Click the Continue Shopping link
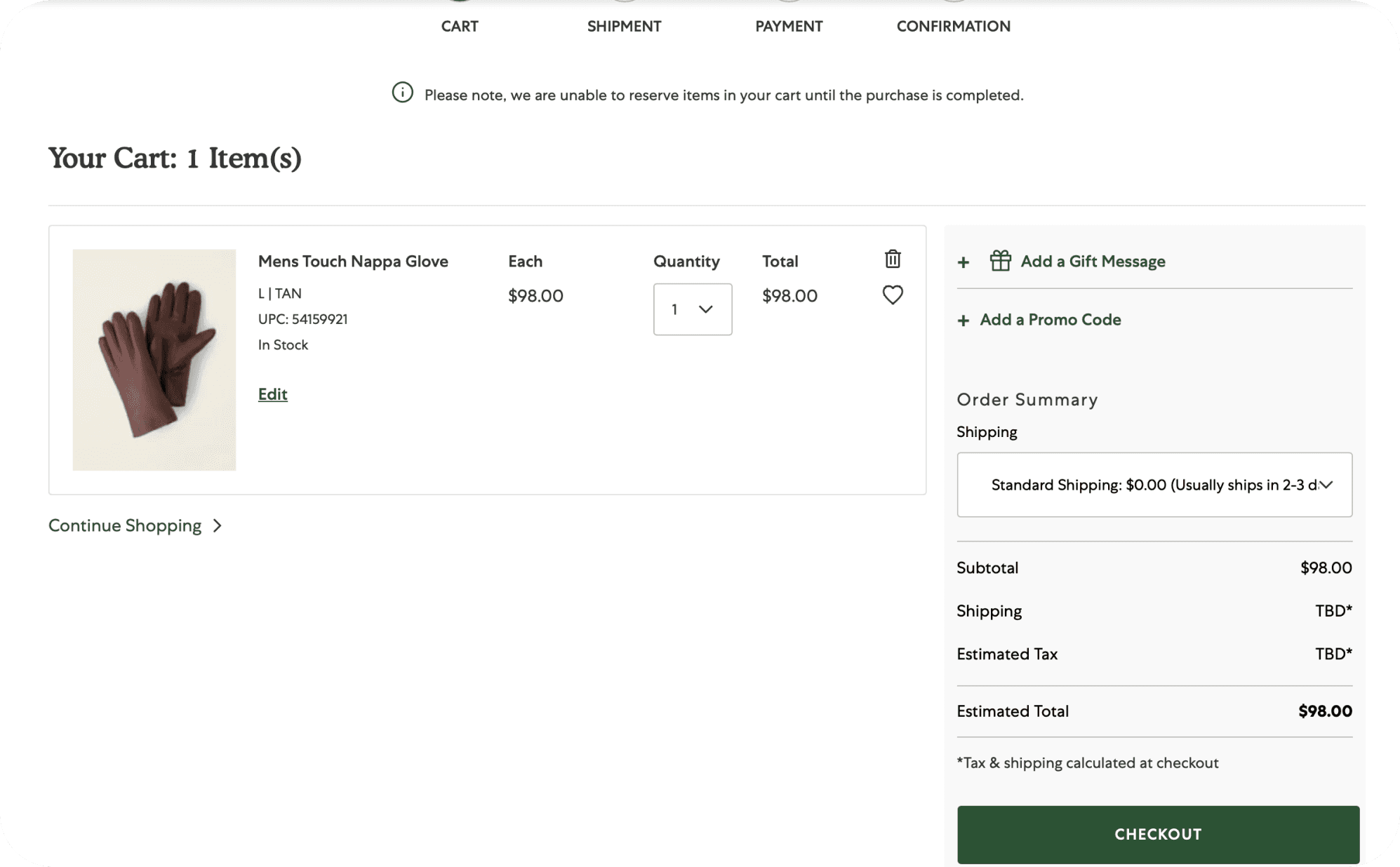The height and width of the screenshot is (867, 1400). (125, 525)
